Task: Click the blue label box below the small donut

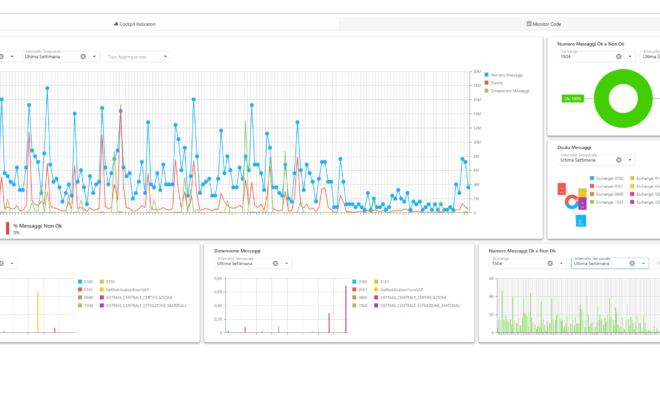Action: click(x=581, y=221)
